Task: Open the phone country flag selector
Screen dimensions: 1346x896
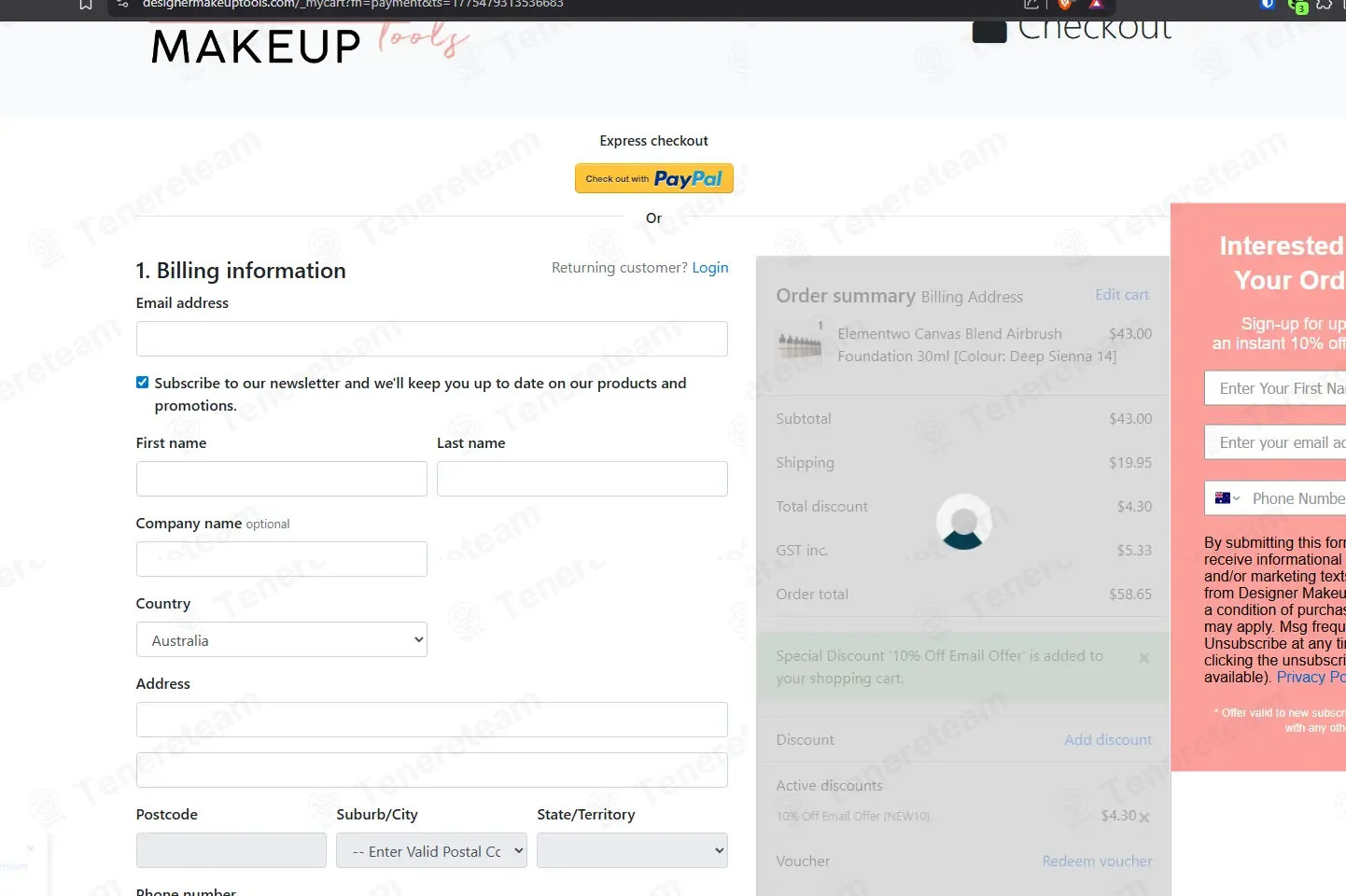Action: point(1227,498)
